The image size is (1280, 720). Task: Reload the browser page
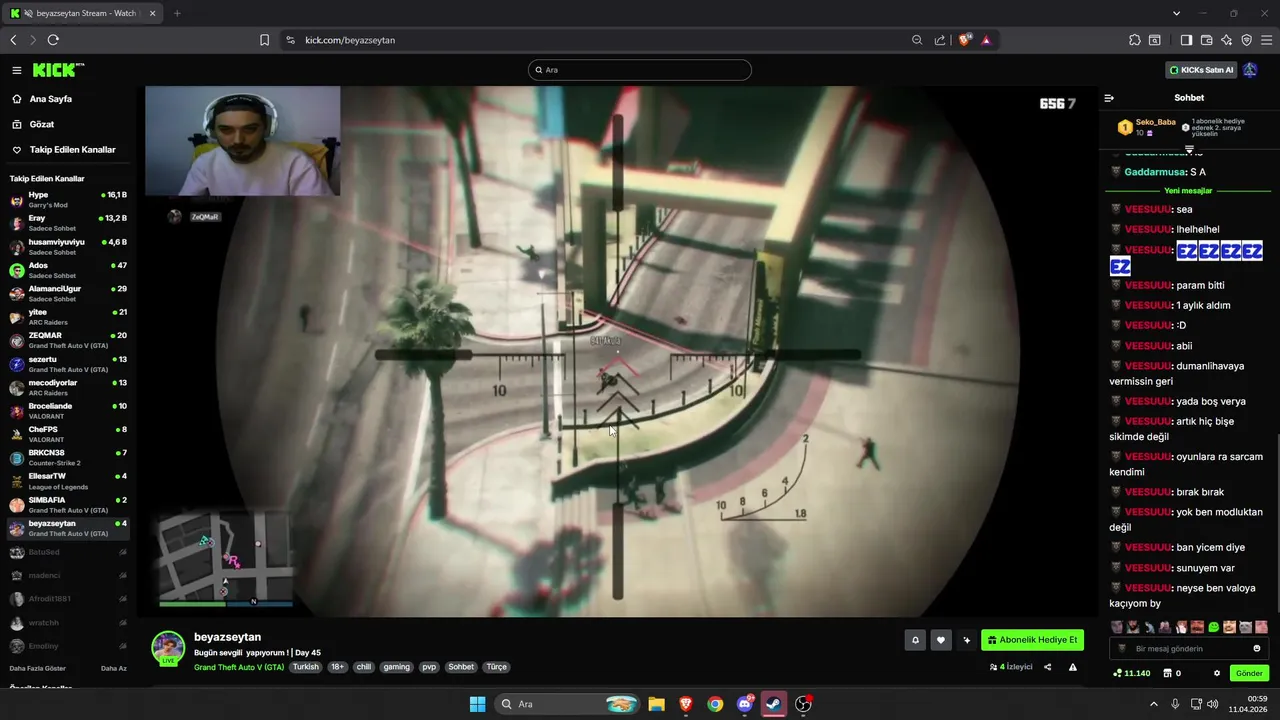(53, 40)
